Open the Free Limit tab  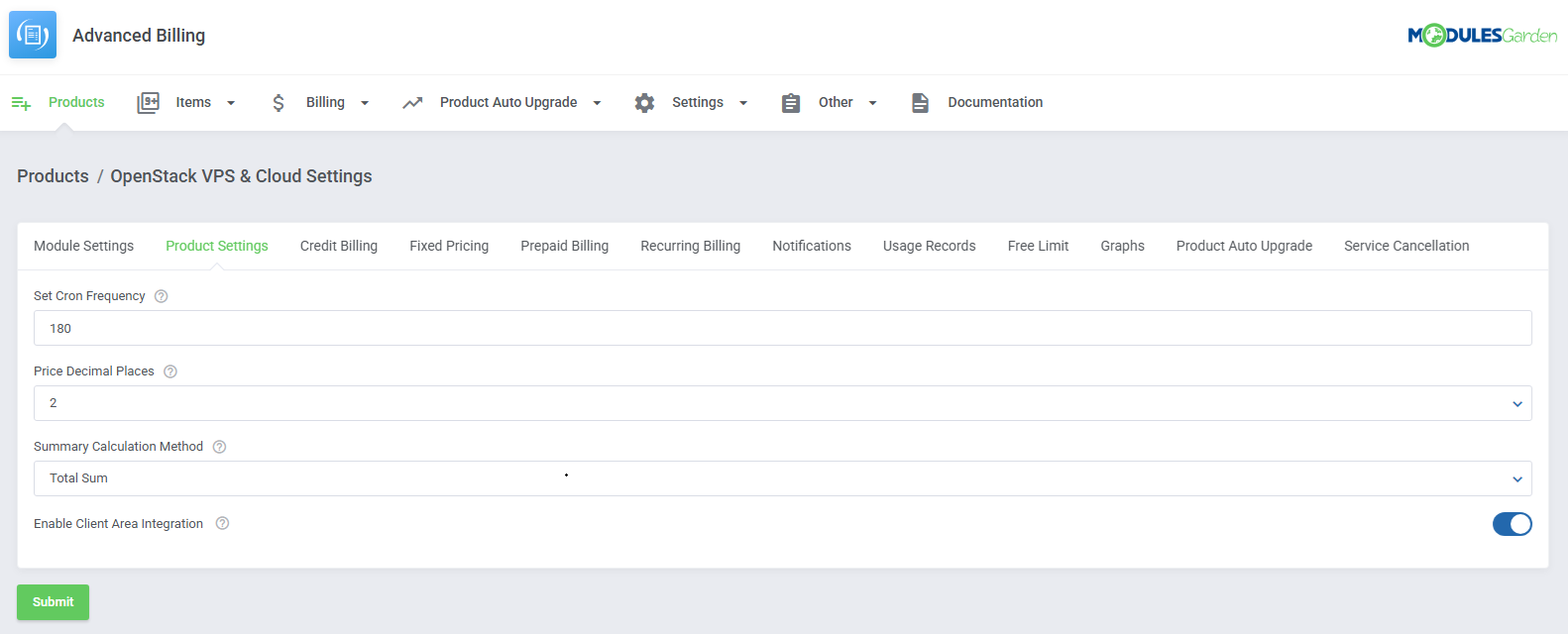tap(1039, 246)
